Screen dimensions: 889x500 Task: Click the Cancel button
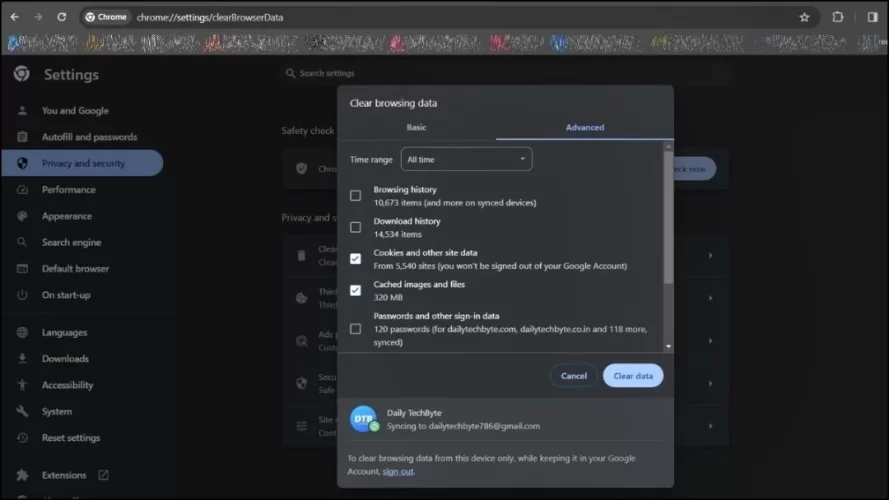click(x=573, y=376)
